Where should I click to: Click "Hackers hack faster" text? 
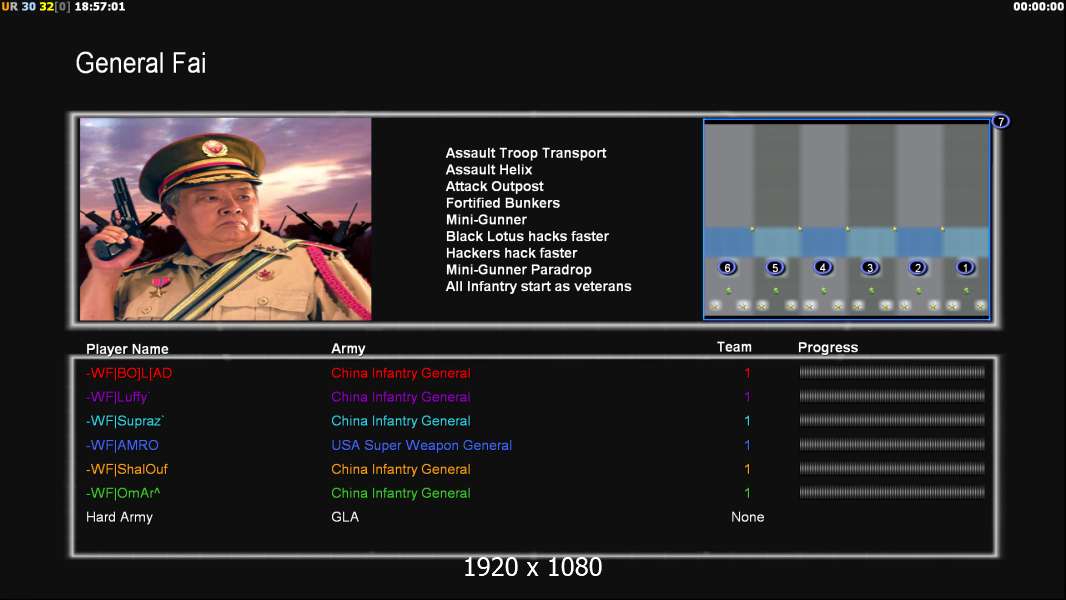pos(511,253)
